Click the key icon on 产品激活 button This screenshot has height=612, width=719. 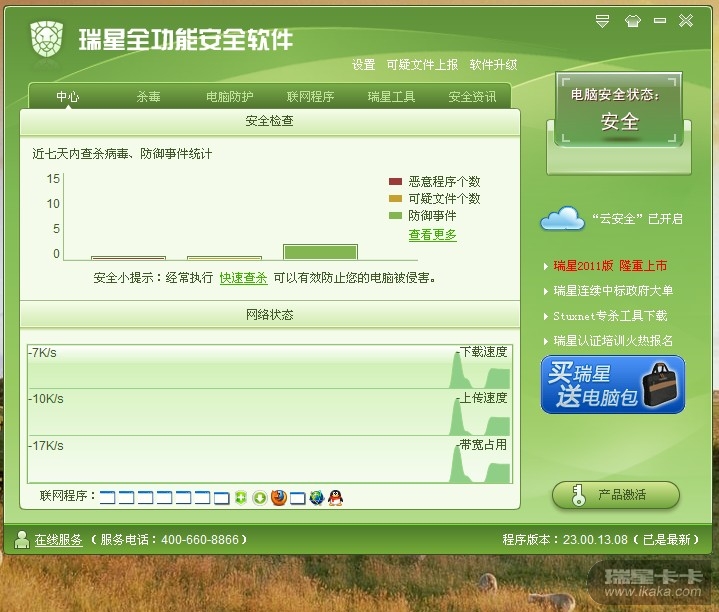click(578, 495)
